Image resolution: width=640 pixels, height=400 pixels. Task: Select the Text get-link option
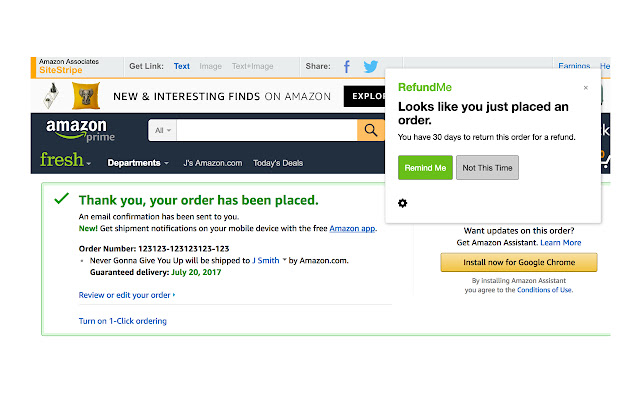[182, 67]
